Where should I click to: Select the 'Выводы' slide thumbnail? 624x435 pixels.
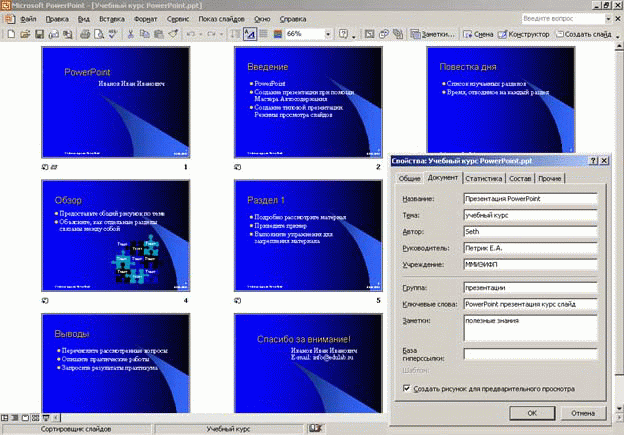pos(116,363)
